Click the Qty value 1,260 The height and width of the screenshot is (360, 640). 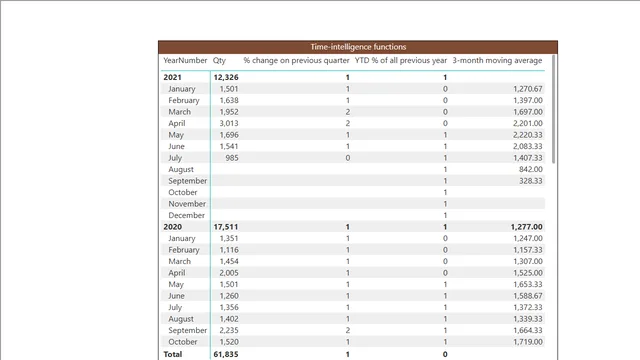click(229, 296)
